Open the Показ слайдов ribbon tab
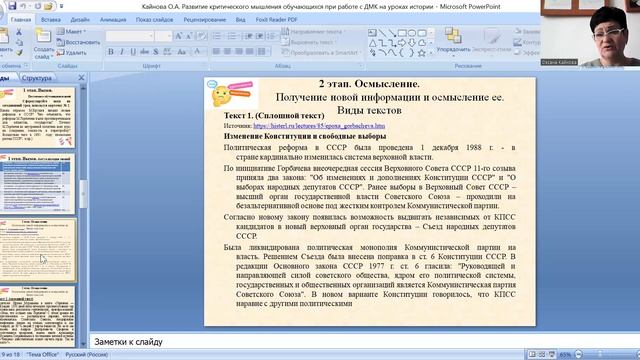 pyautogui.click(x=154, y=20)
